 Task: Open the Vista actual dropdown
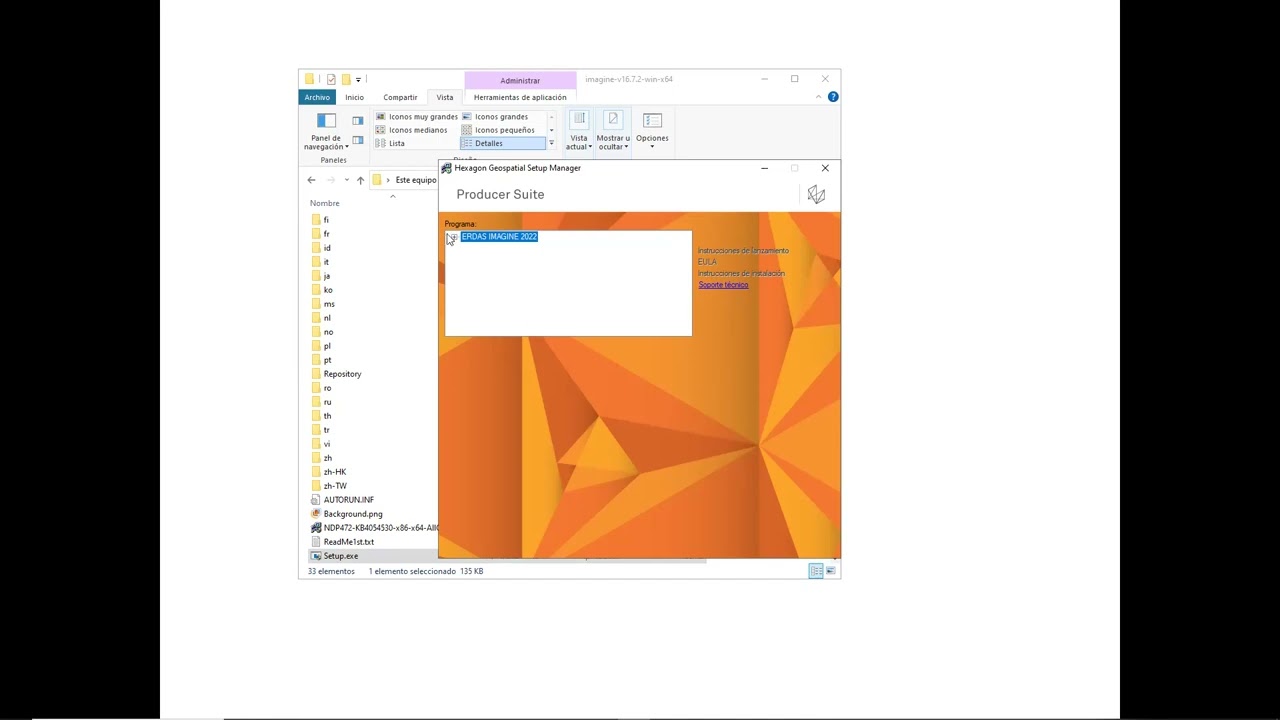pyautogui.click(x=579, y=132)
